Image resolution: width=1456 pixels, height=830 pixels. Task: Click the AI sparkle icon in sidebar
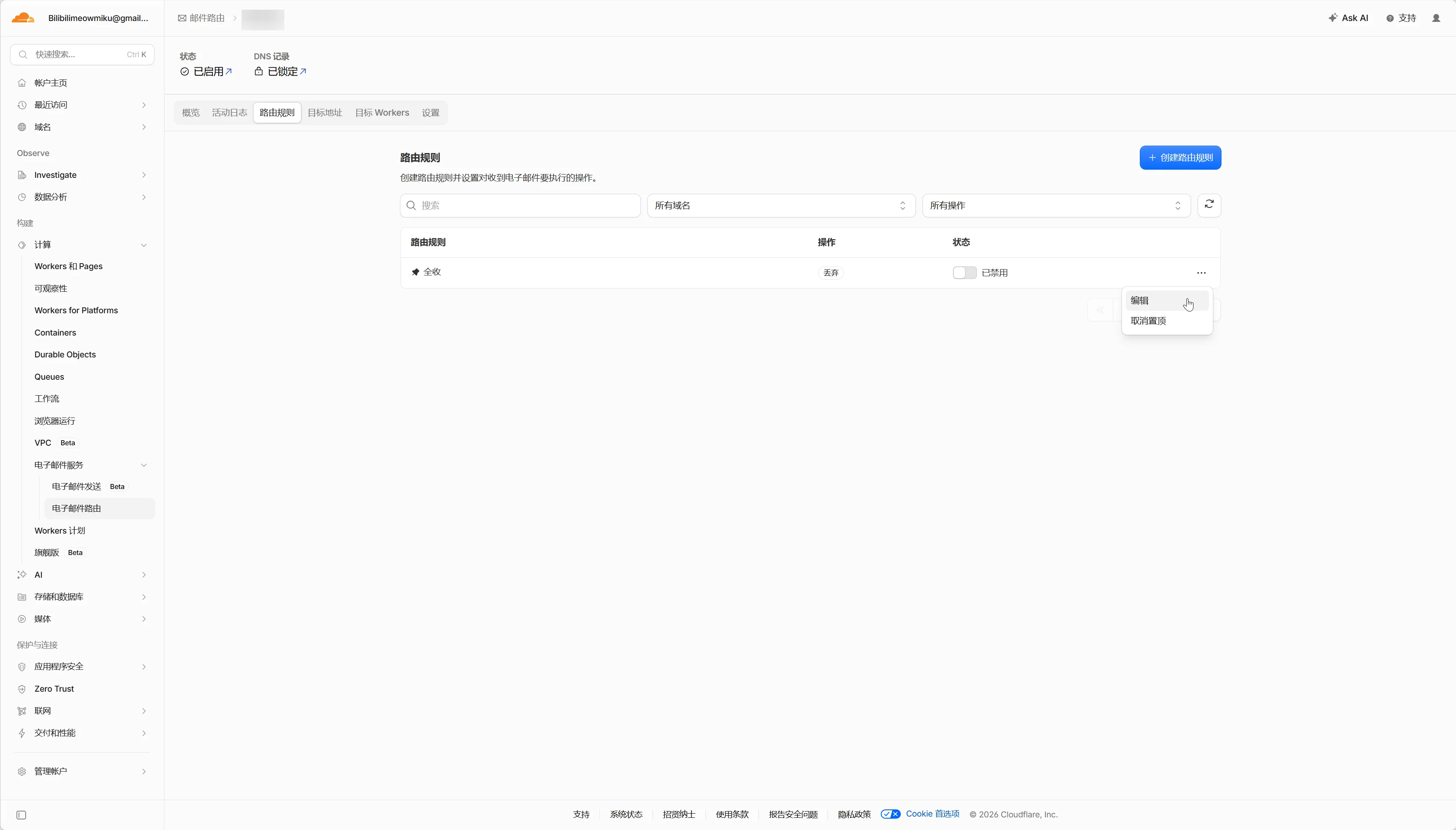point(22,575)
